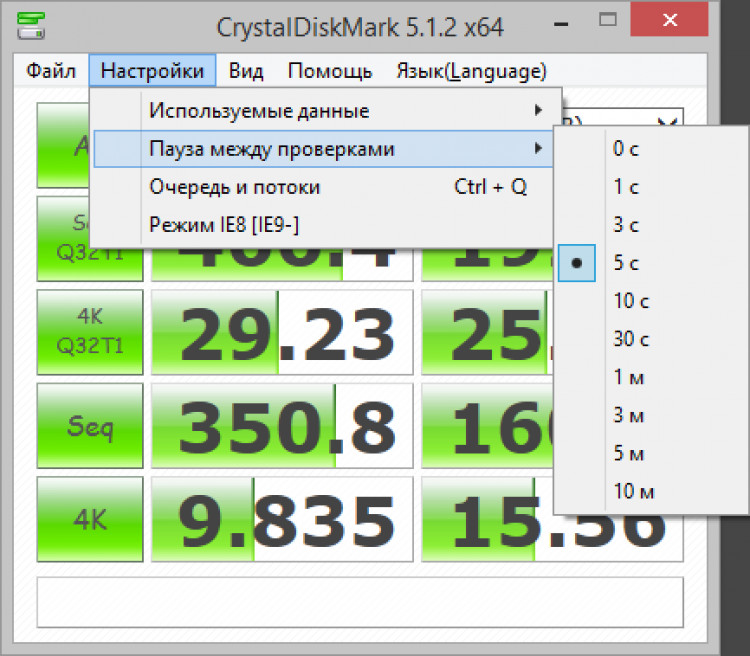Screen dimensions: 750x656
Task: Set pause interval to 3 м
Action: pos(652,415)
